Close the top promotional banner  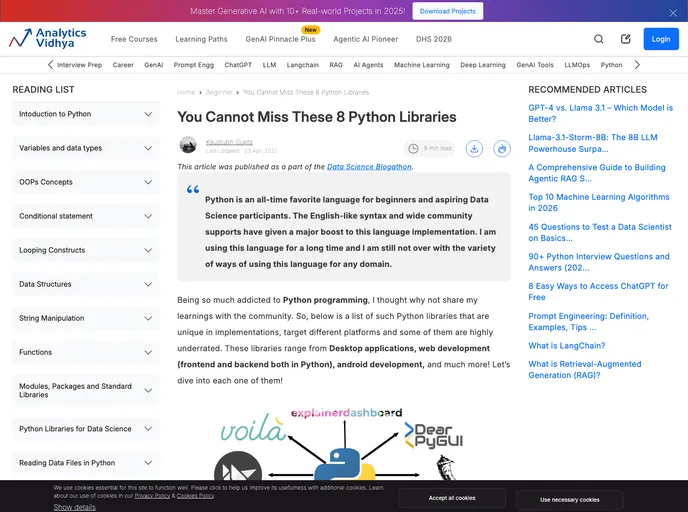pos(673,12)
